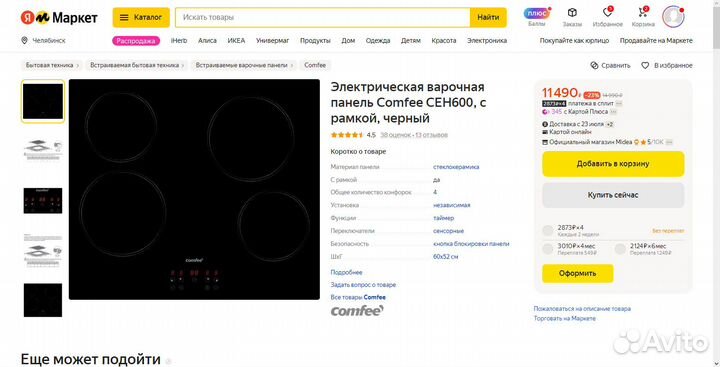Expand info dots next to платежа в сплит
The image size is (720, 367).
tap(619, 104)
